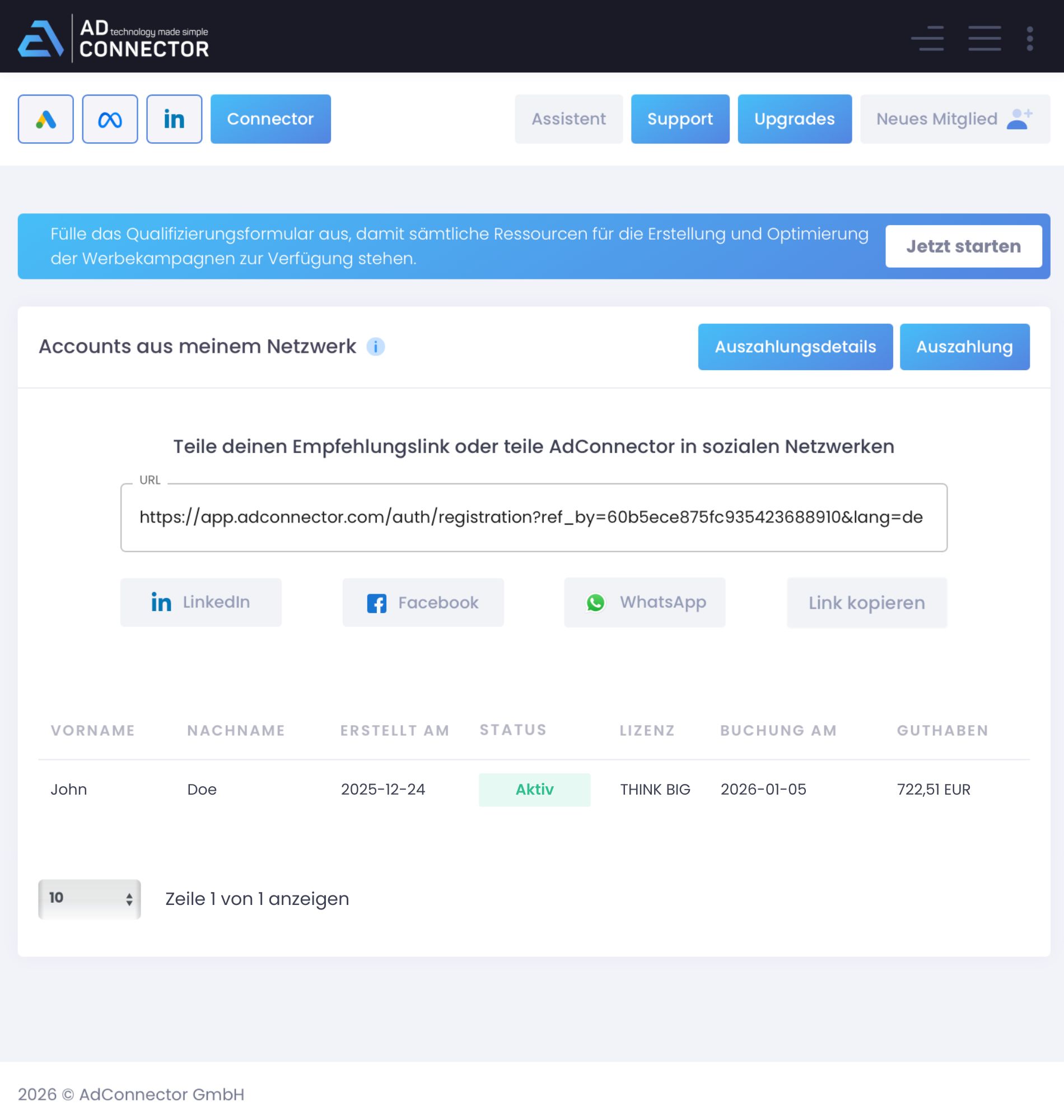The image size is (1064, 1120).
Task: Share referral link on LinkedIn
Action: coord(201,602)
